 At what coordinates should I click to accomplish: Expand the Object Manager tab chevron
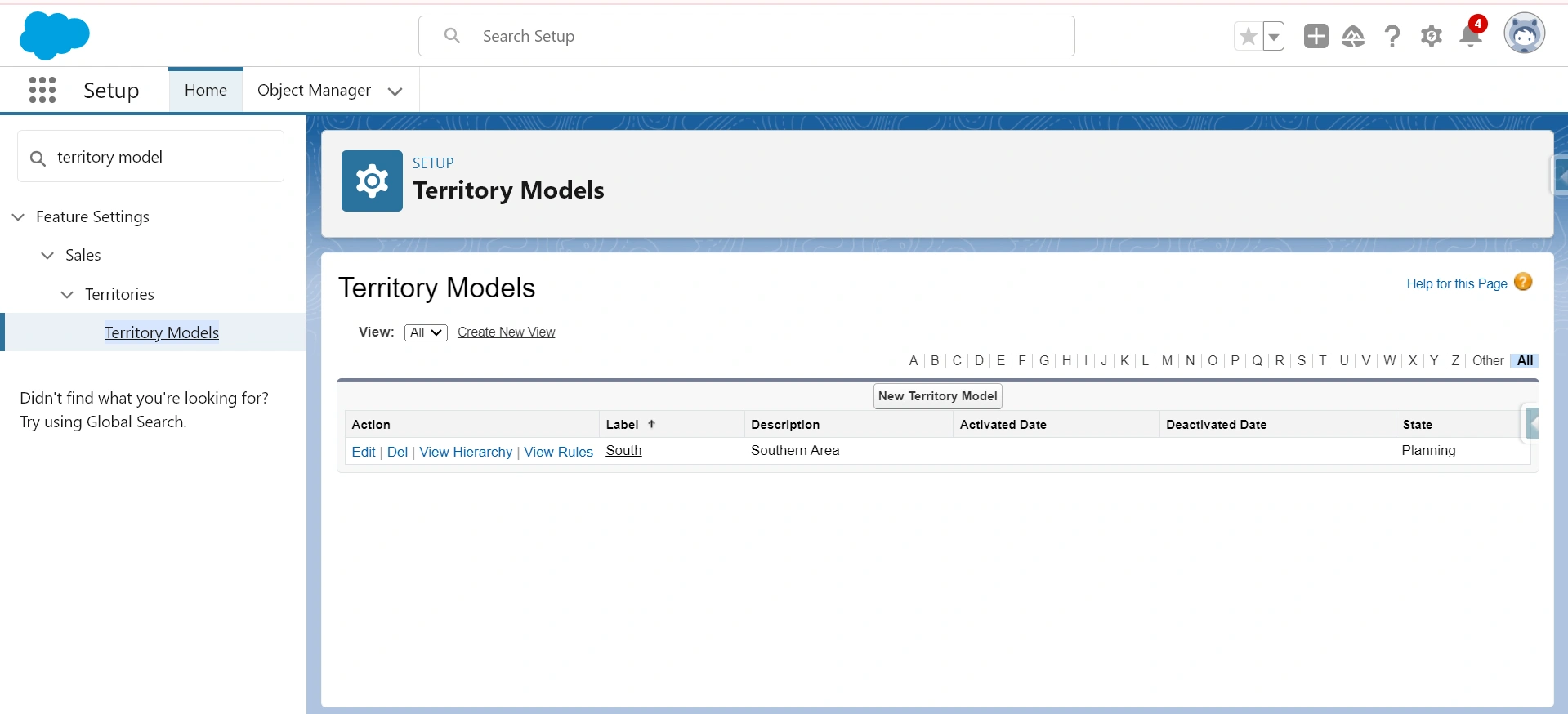click(395, 91)
